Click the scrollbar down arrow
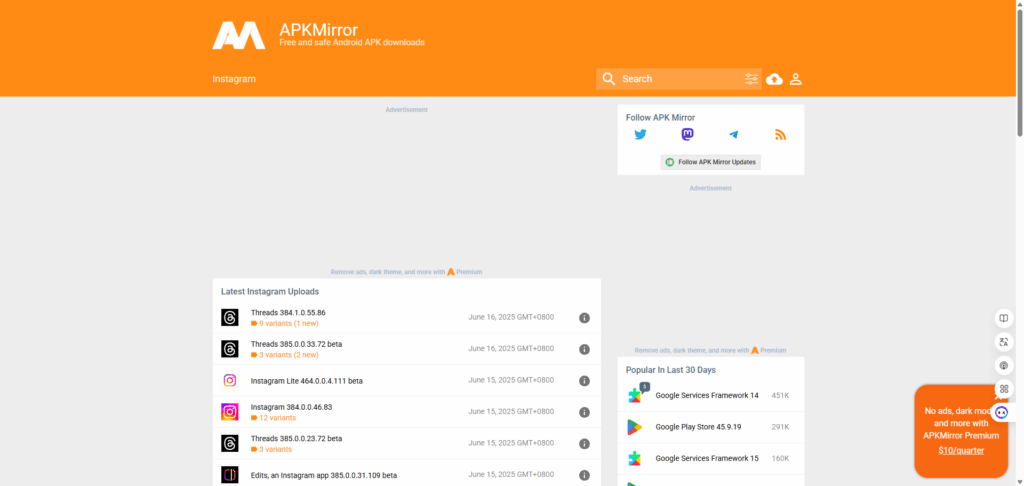Screen dimensions: 1024x486 pyautogui.click(x=1019, y=481)
